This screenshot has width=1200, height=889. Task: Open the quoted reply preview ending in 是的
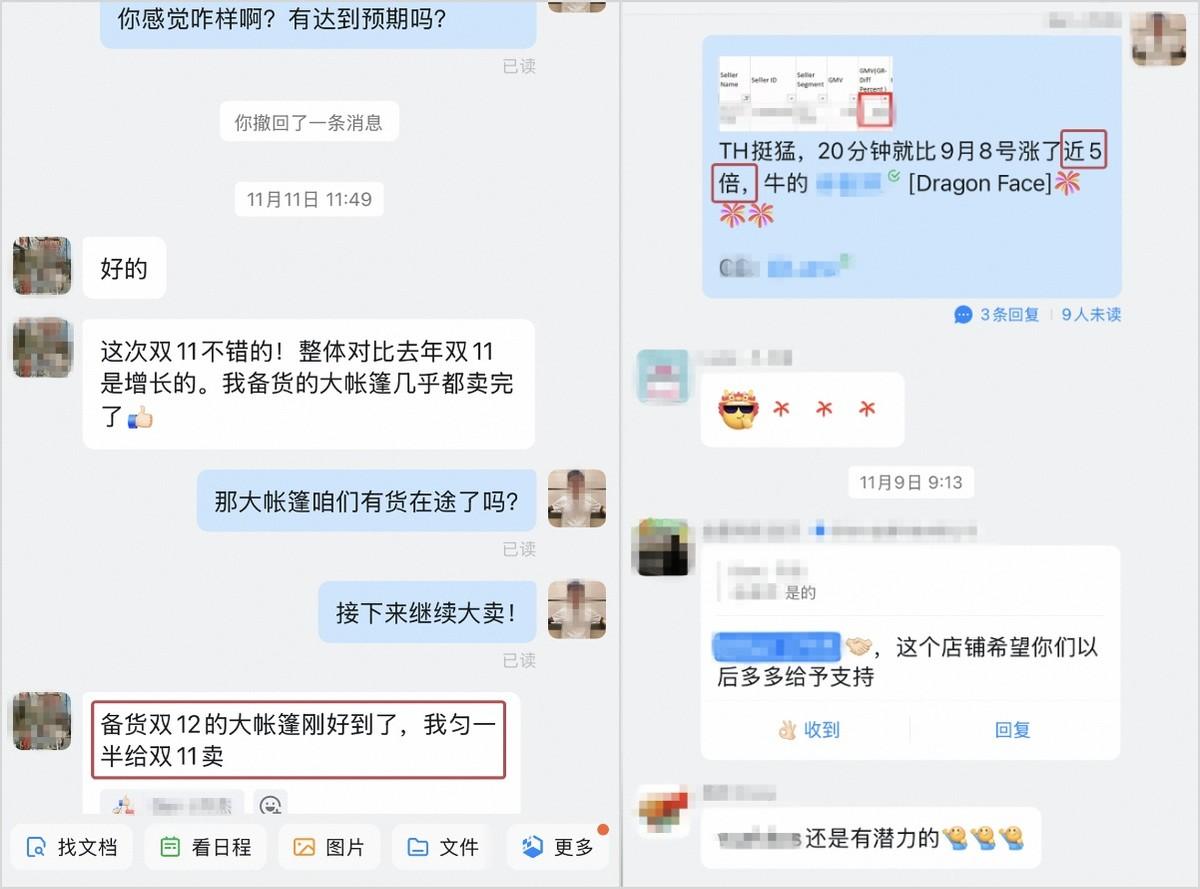click(909, 583)
